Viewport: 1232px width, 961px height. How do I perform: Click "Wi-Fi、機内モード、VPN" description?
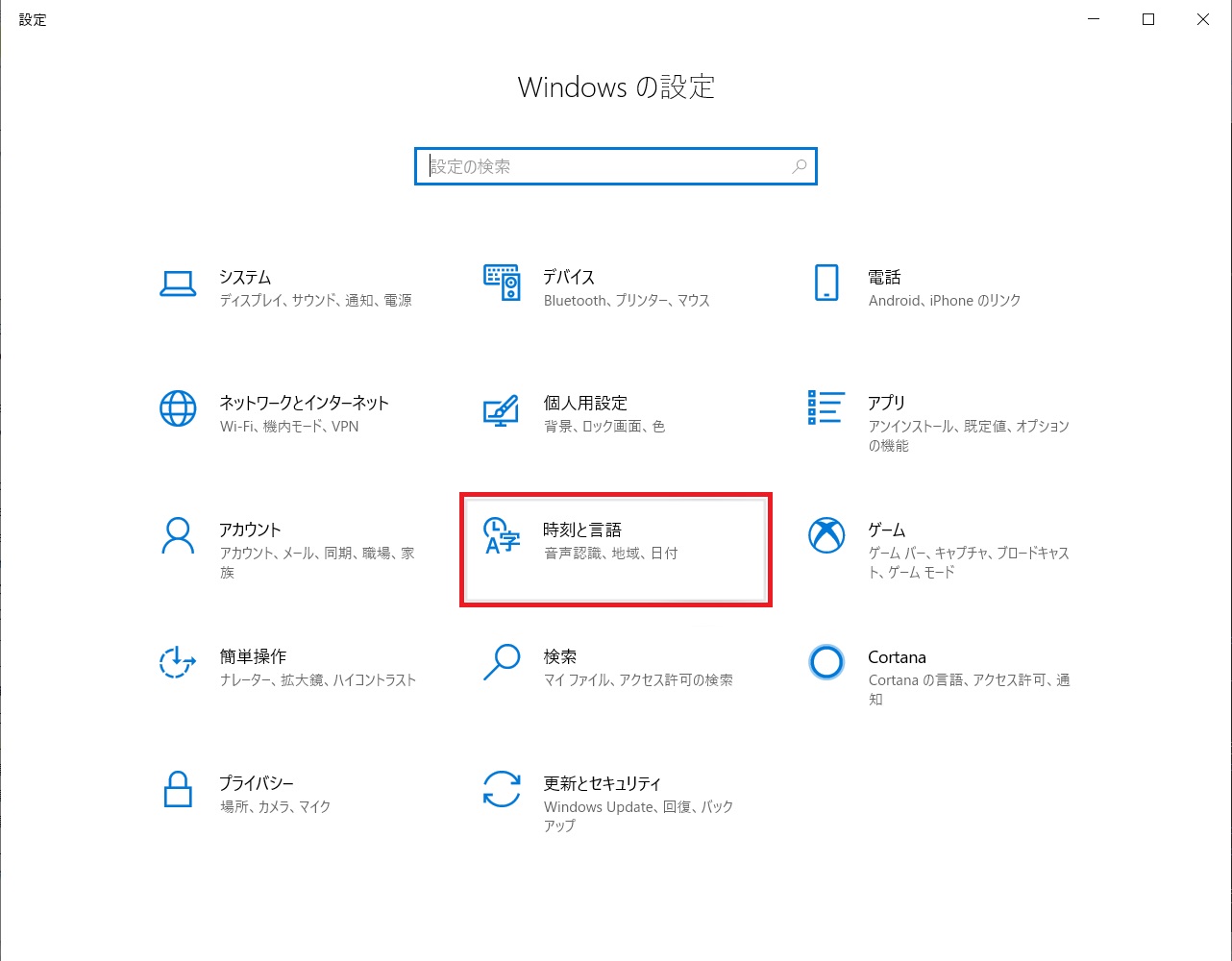[289, 427]
